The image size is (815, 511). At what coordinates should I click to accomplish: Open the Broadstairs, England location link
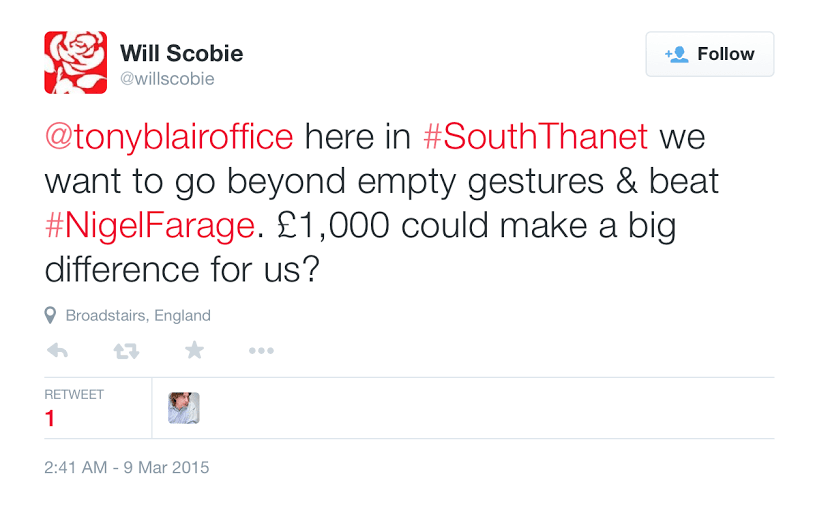click(x=138, y=316)
